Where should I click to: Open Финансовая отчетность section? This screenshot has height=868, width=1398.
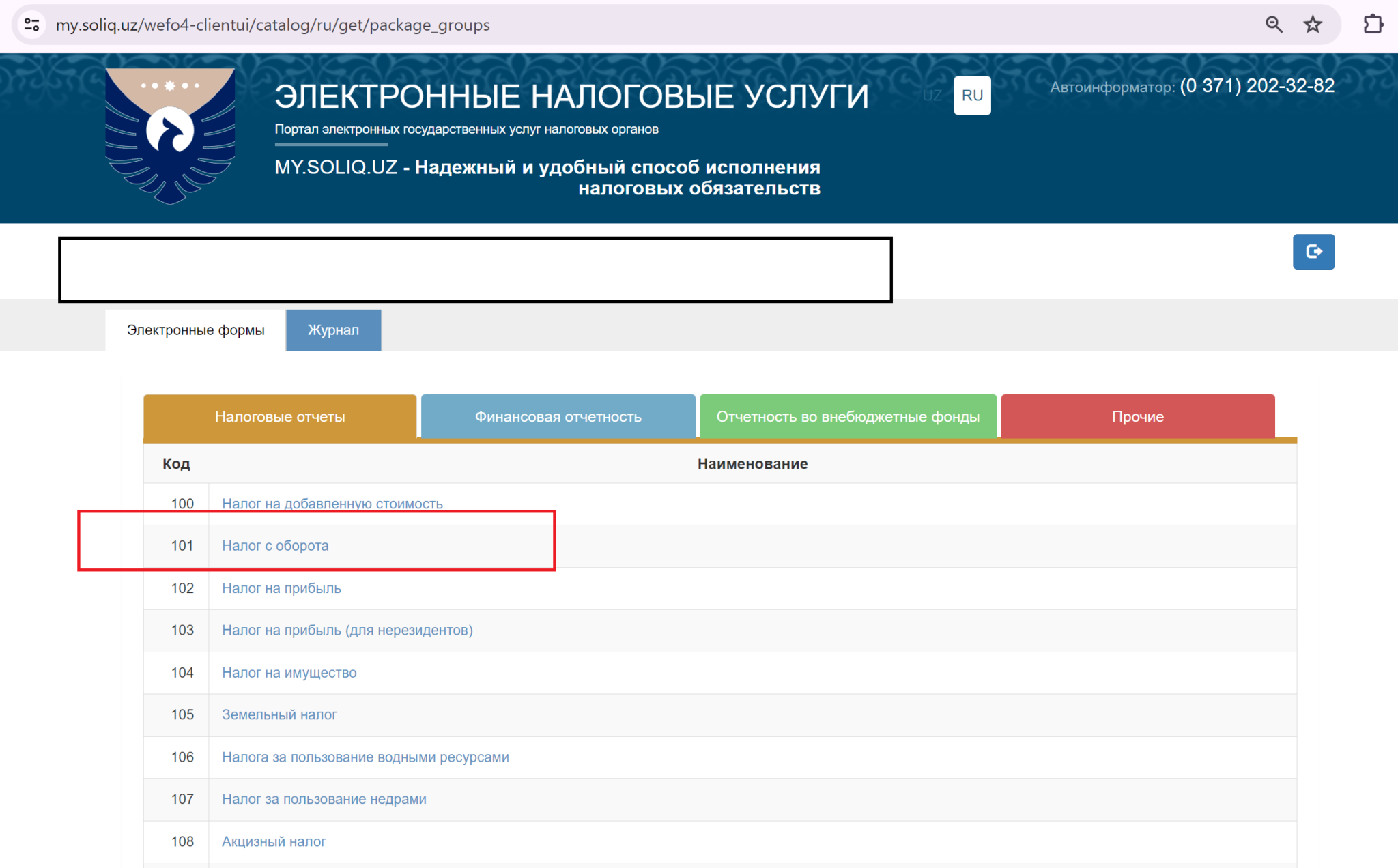(558, 416)
